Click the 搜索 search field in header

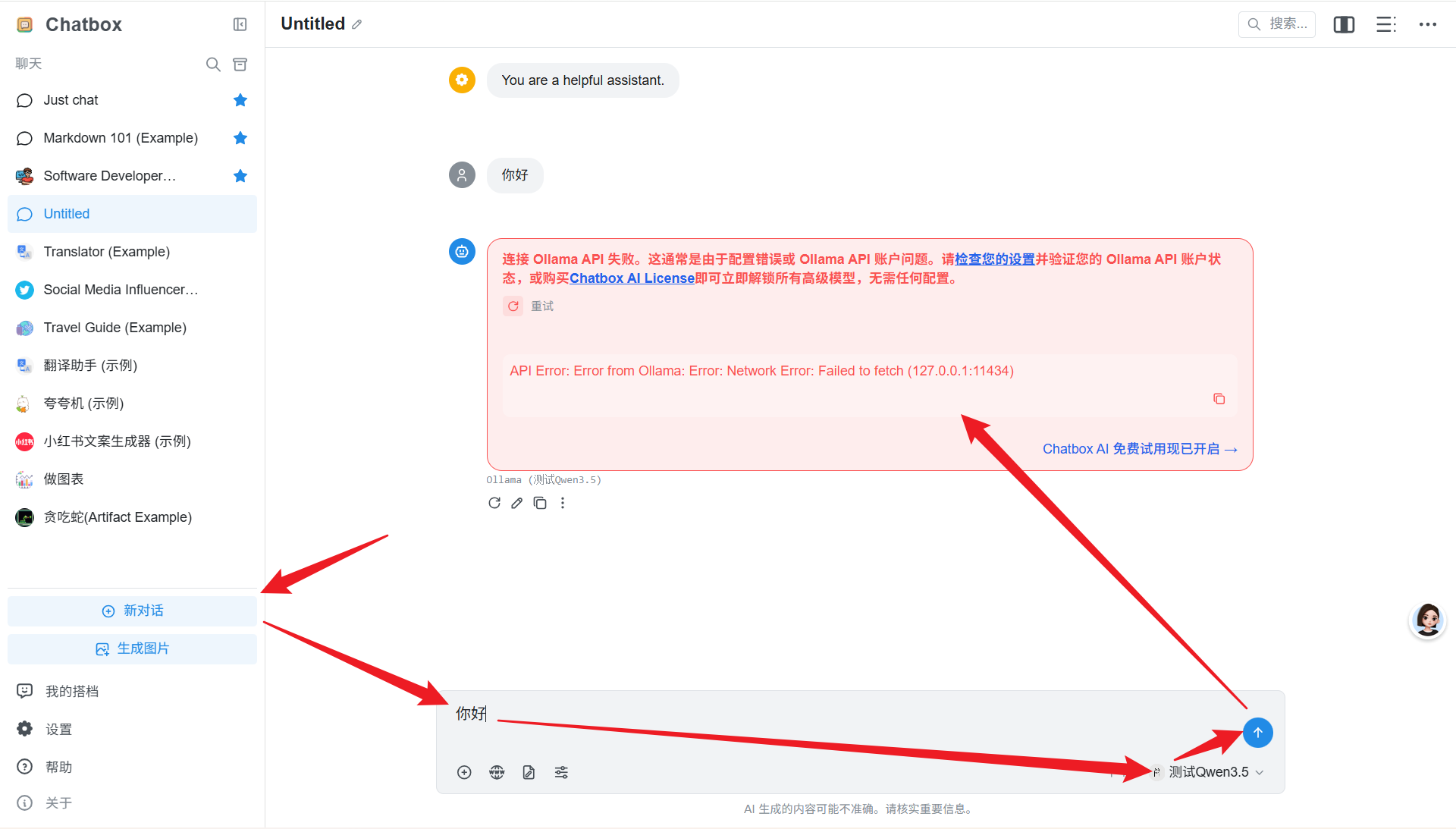click(x=1277, y=24)
